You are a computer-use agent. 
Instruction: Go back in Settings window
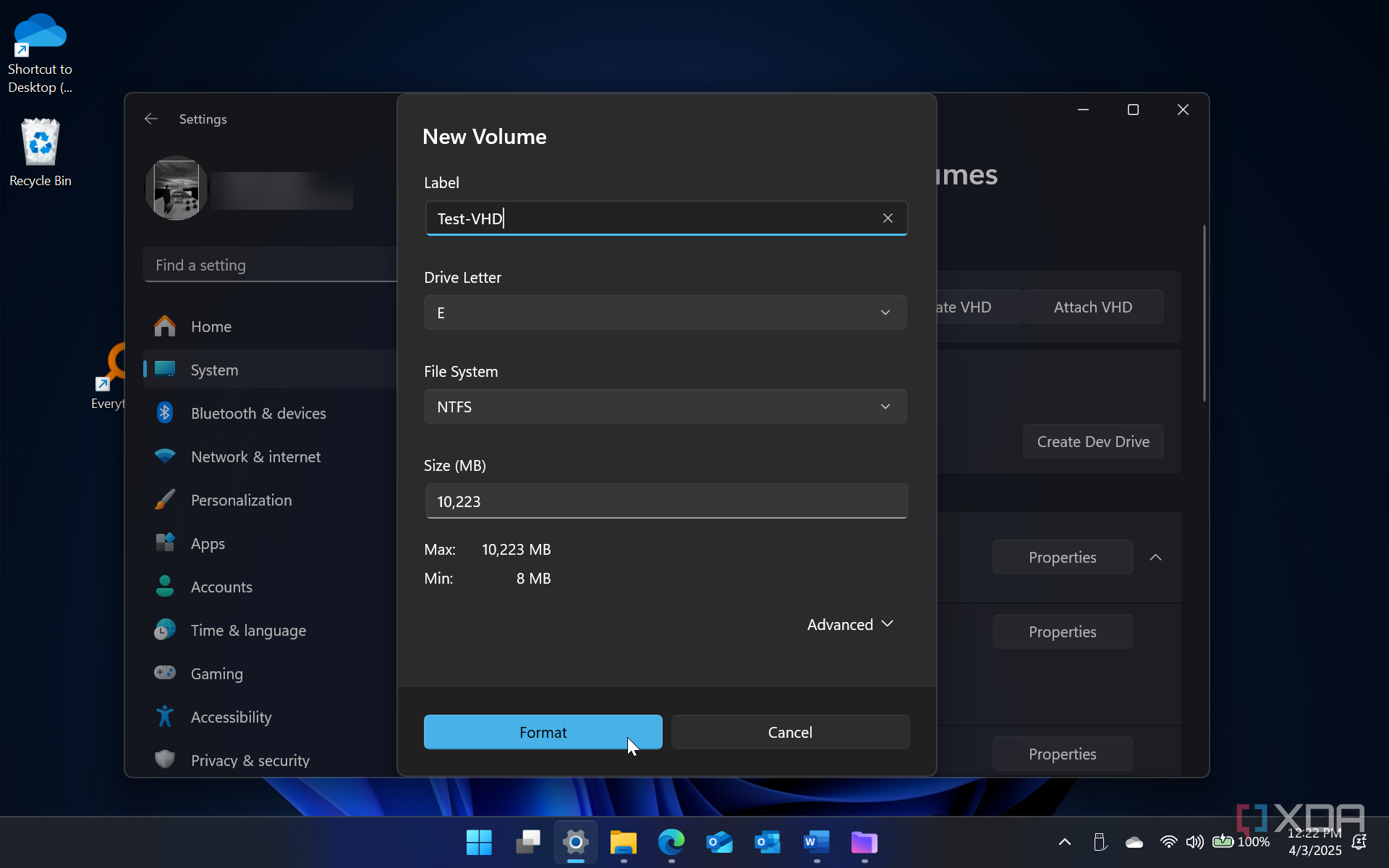tap(151, 119)
